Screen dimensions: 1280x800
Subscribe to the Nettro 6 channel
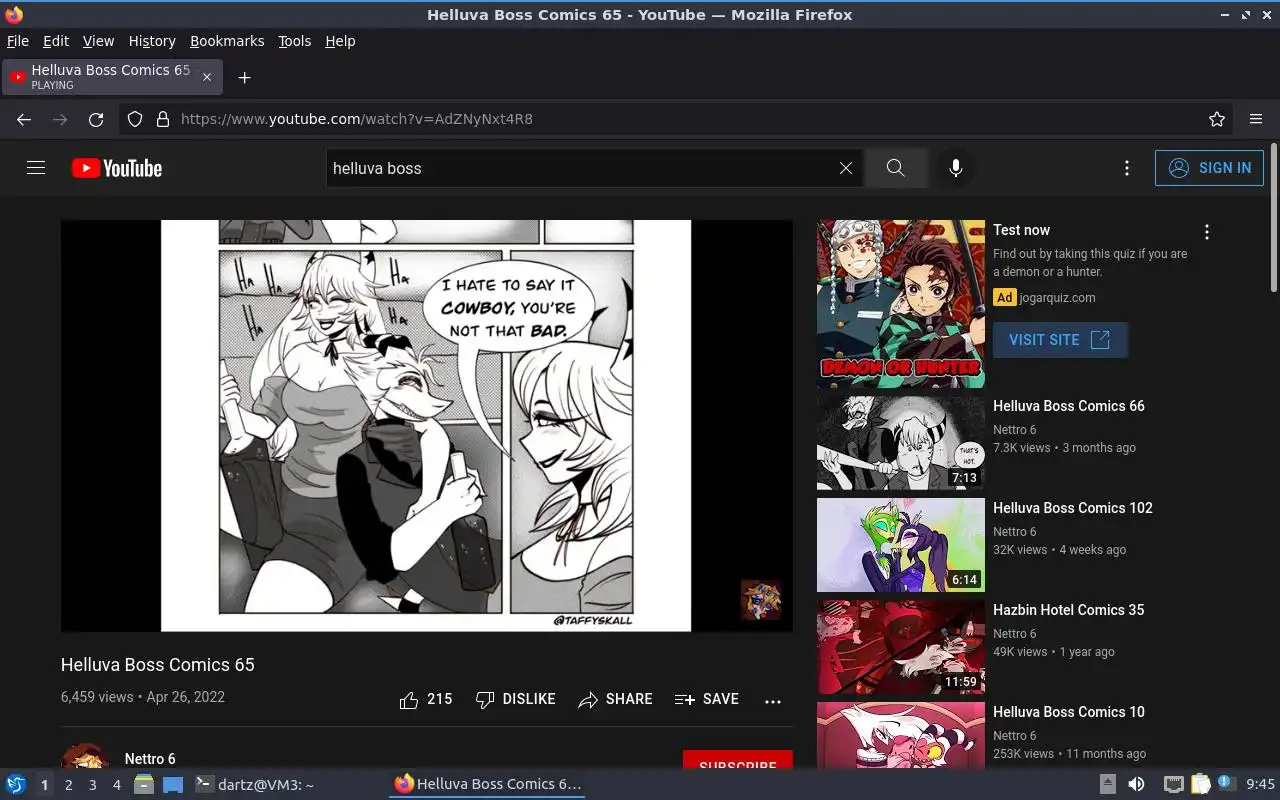tap(738, 761)
